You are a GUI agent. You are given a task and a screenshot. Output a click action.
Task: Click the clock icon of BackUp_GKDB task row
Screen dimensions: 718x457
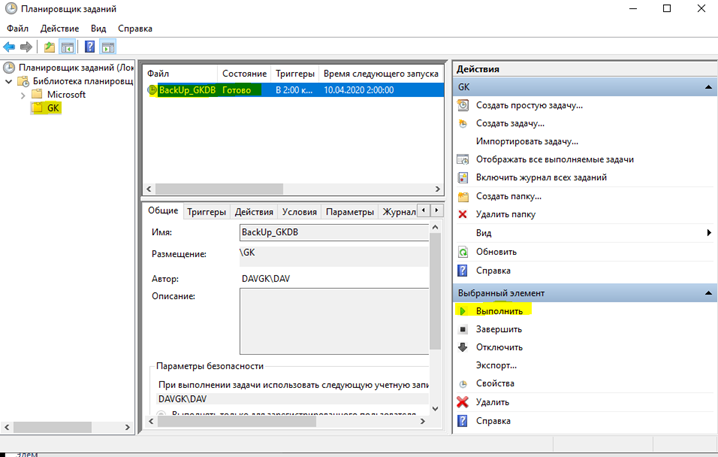click(152, 90)
